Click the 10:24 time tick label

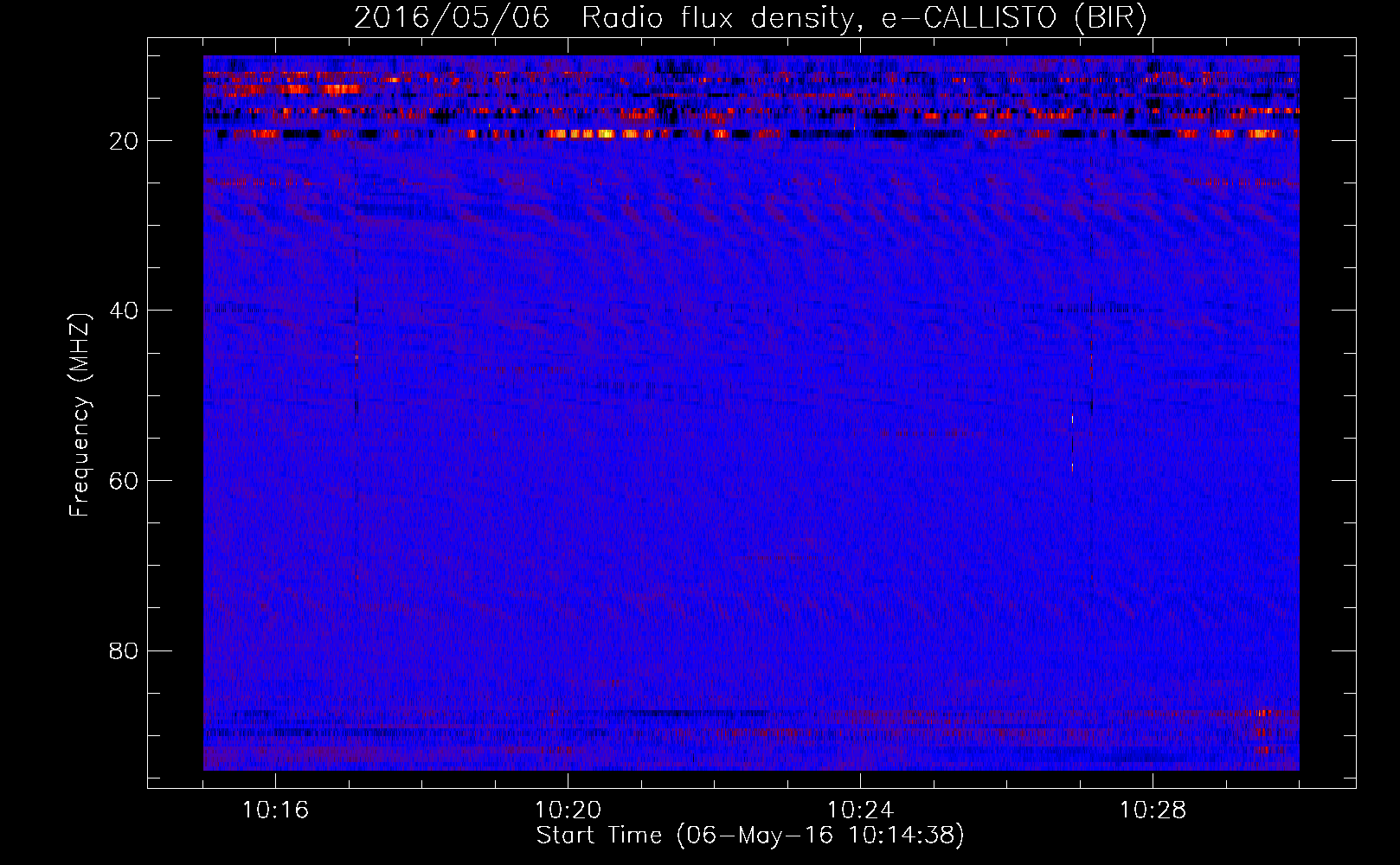tap(860, 811)
